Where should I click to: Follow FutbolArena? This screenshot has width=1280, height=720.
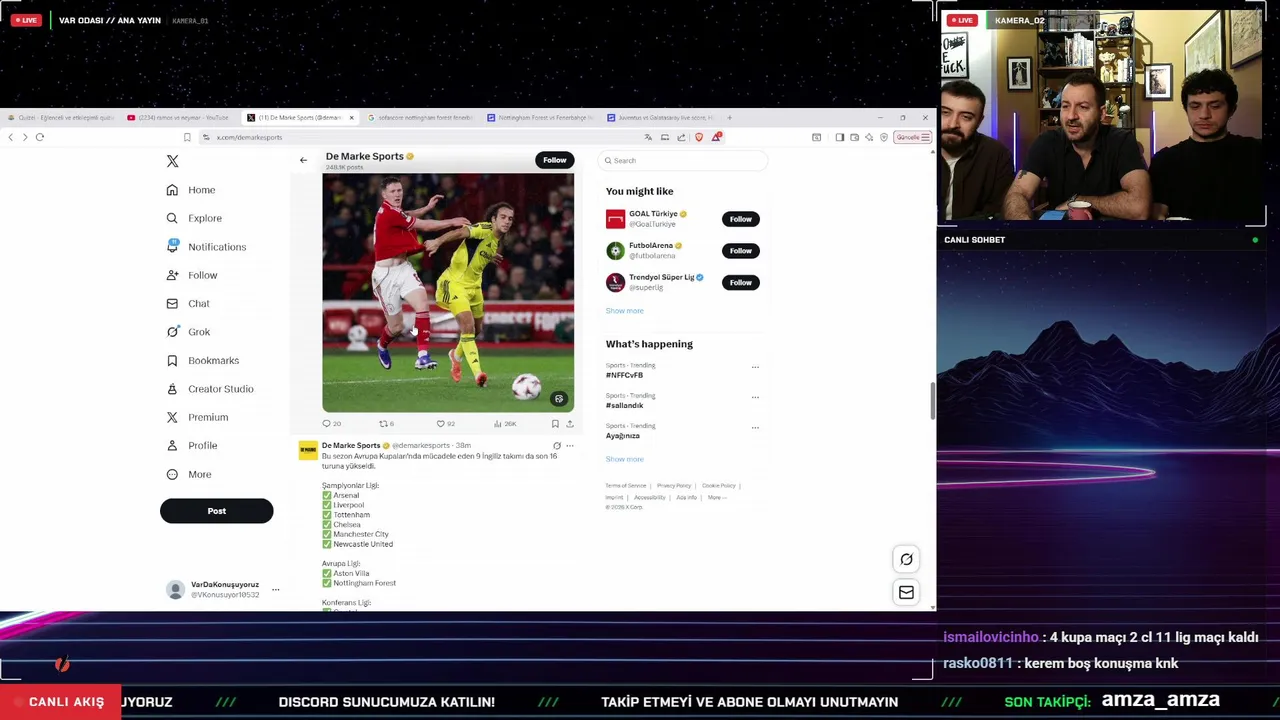740,251
